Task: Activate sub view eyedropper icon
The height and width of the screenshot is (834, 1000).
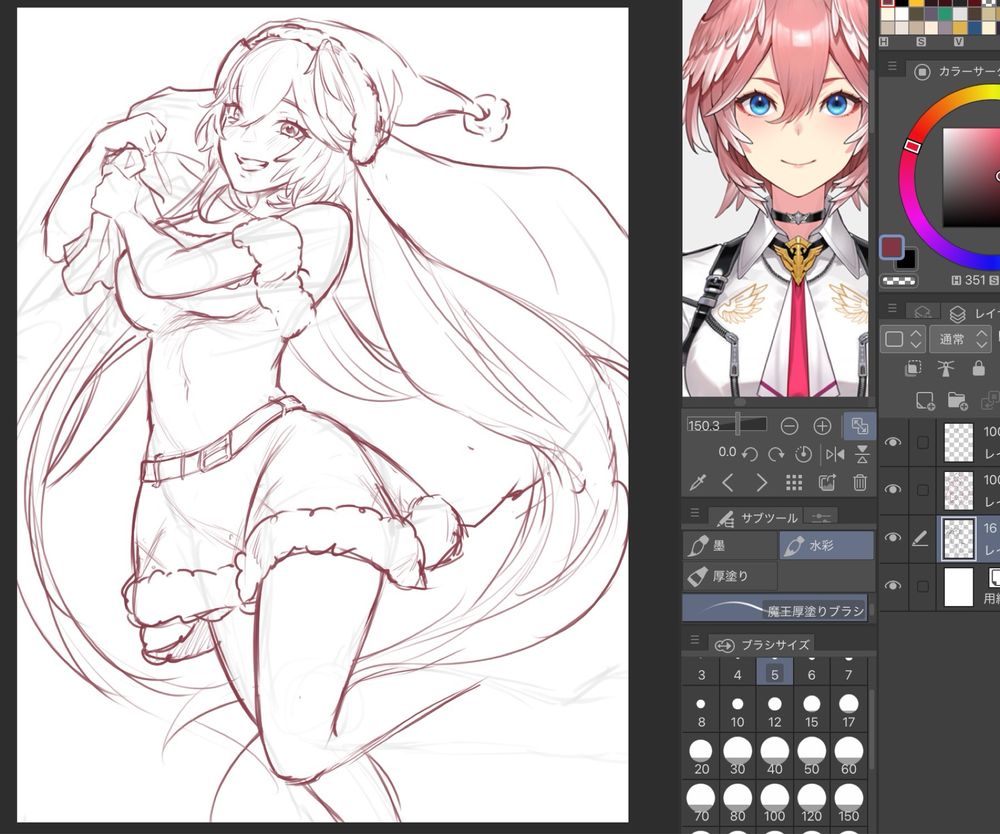Action: [x=698, y=483]
